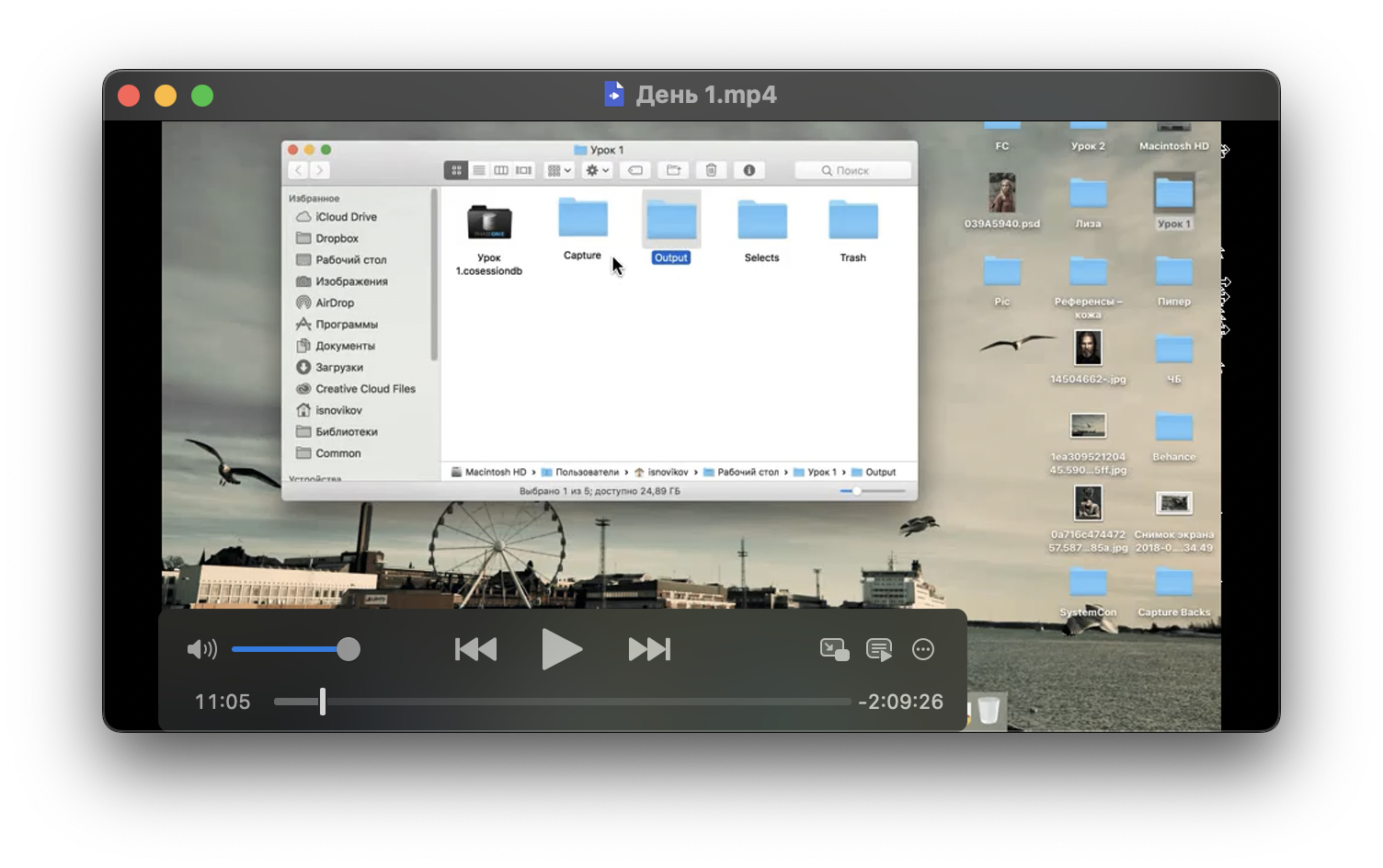This screenshot has height=868, width=1383.
Task: Click the timeline playhead marker
Action: 323,702
